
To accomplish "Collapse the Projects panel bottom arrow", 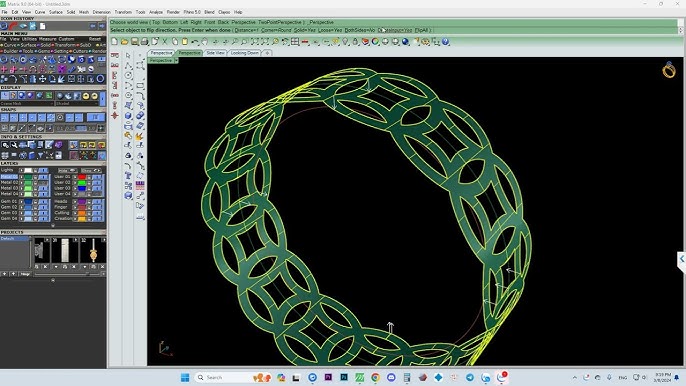I will (53, 280).
